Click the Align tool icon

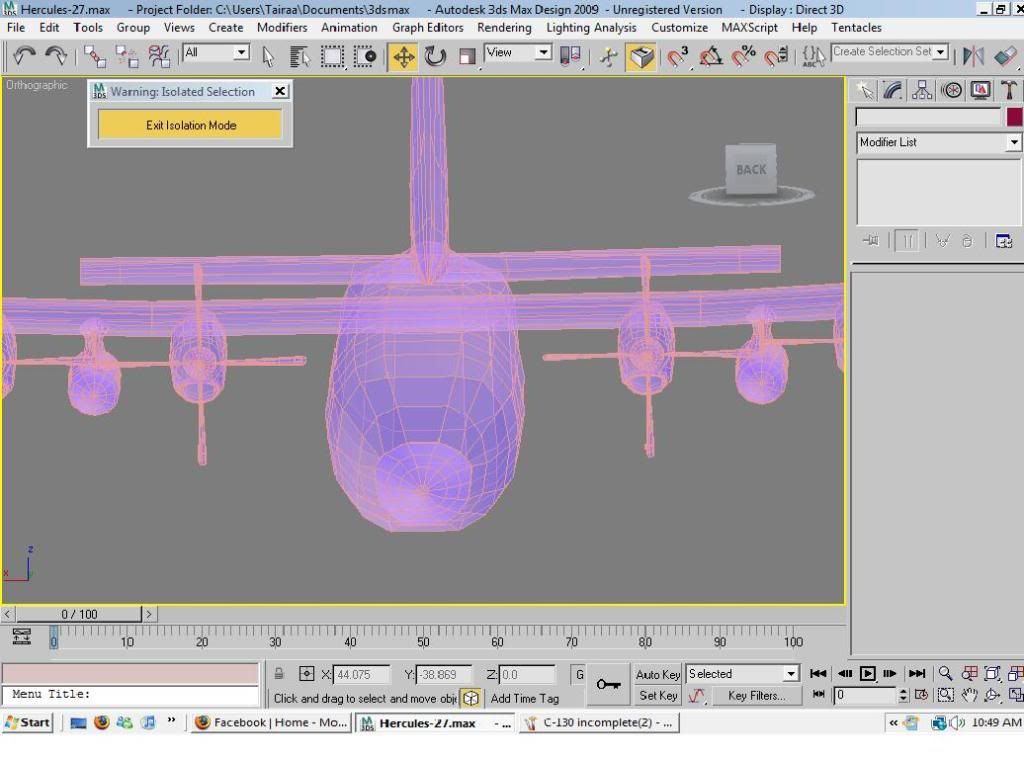tap(1006, 57)
